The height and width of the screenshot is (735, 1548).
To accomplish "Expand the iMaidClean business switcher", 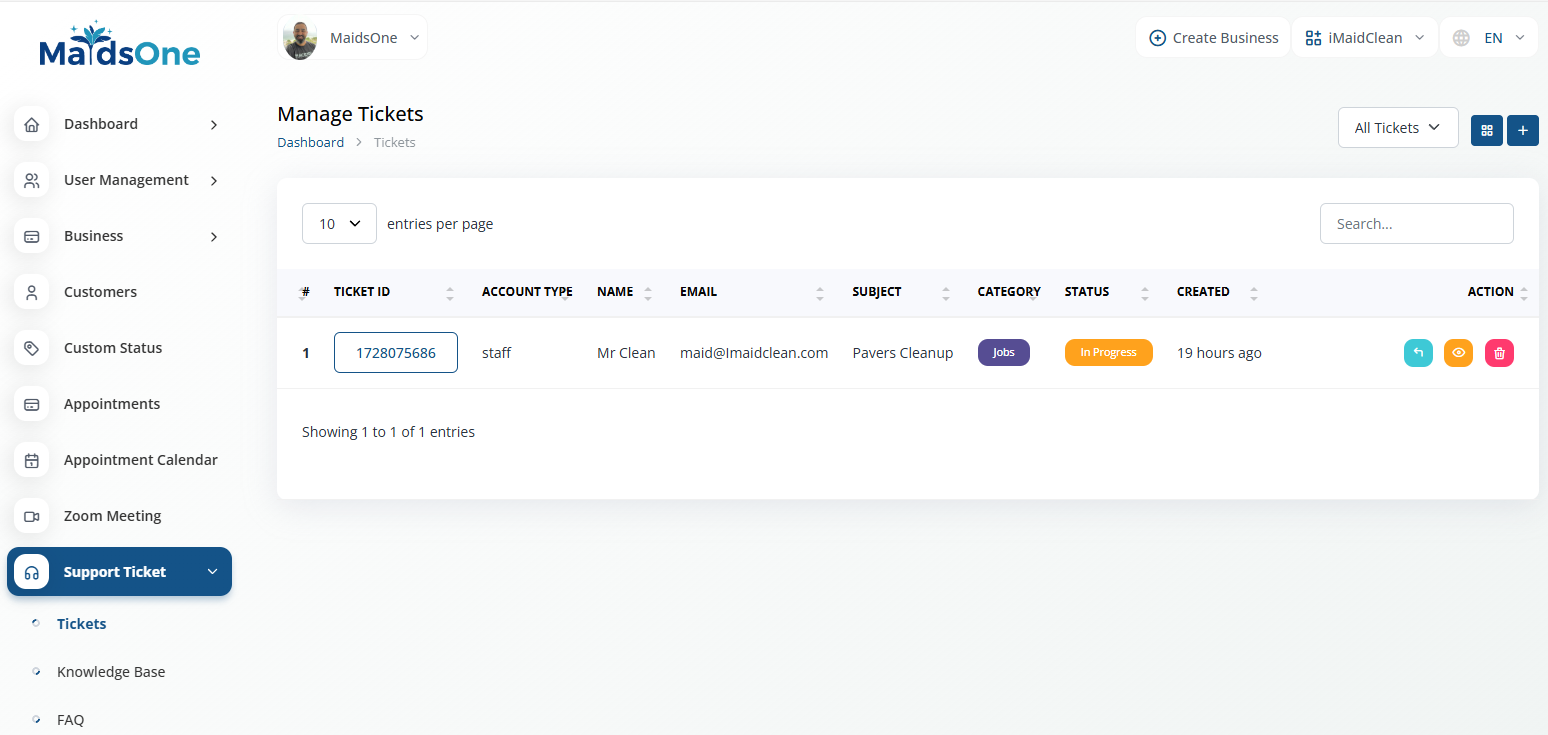I will pos(1365,38).
